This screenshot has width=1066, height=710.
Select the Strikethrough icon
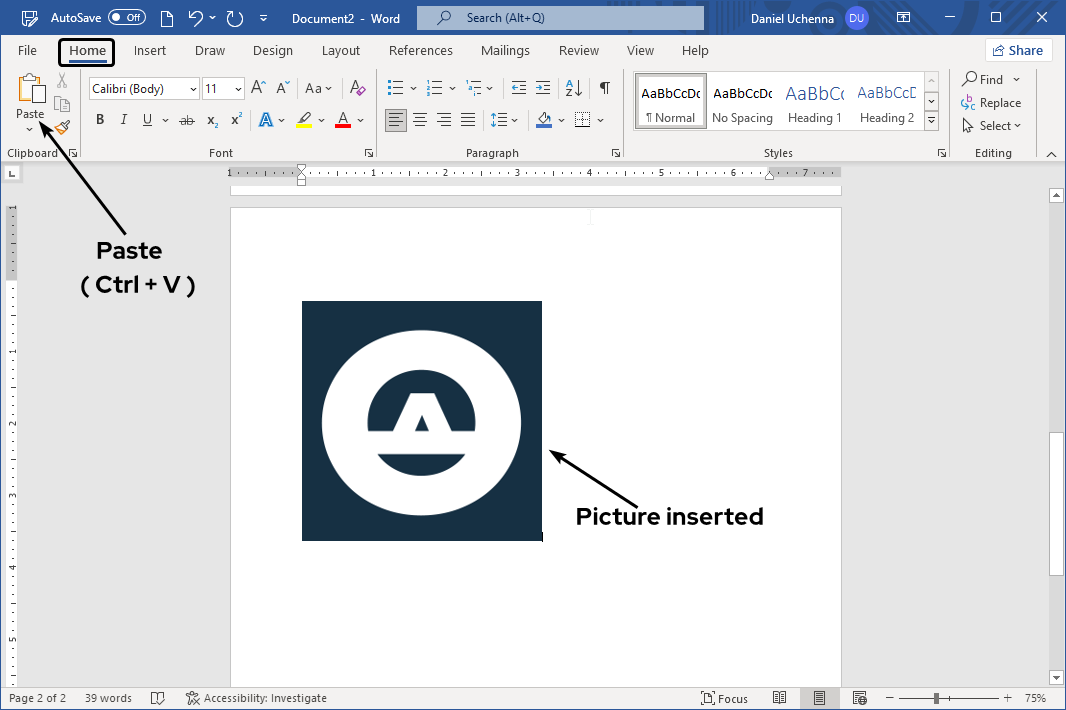[x=186, y=119]
